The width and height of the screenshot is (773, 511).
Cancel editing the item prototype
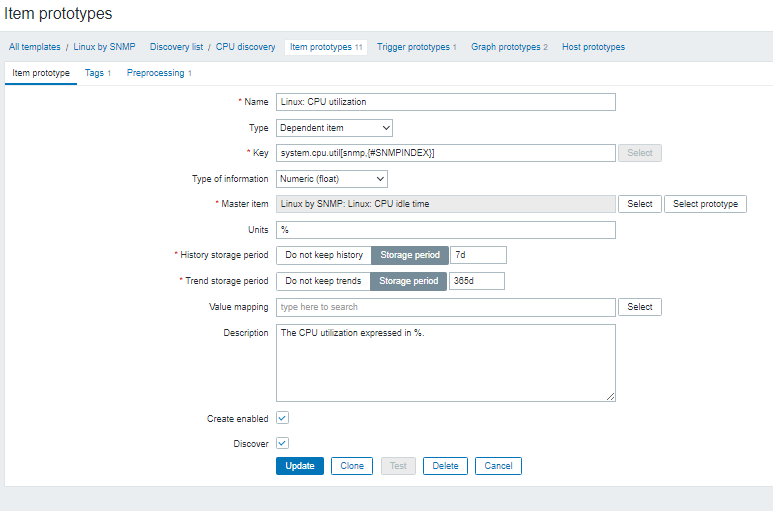click(x=499, y=466)
